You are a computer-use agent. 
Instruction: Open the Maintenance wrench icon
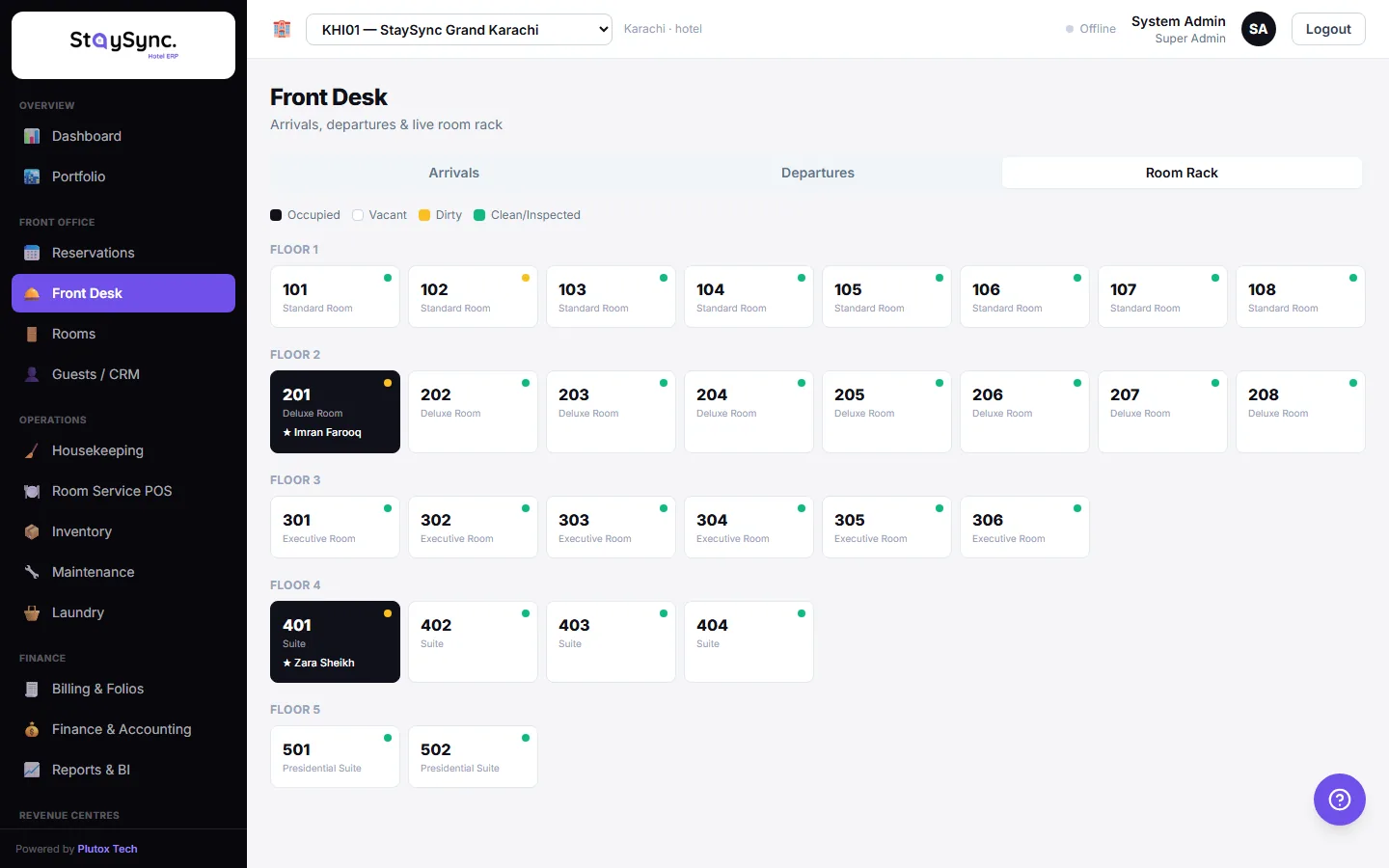point(32,572)
